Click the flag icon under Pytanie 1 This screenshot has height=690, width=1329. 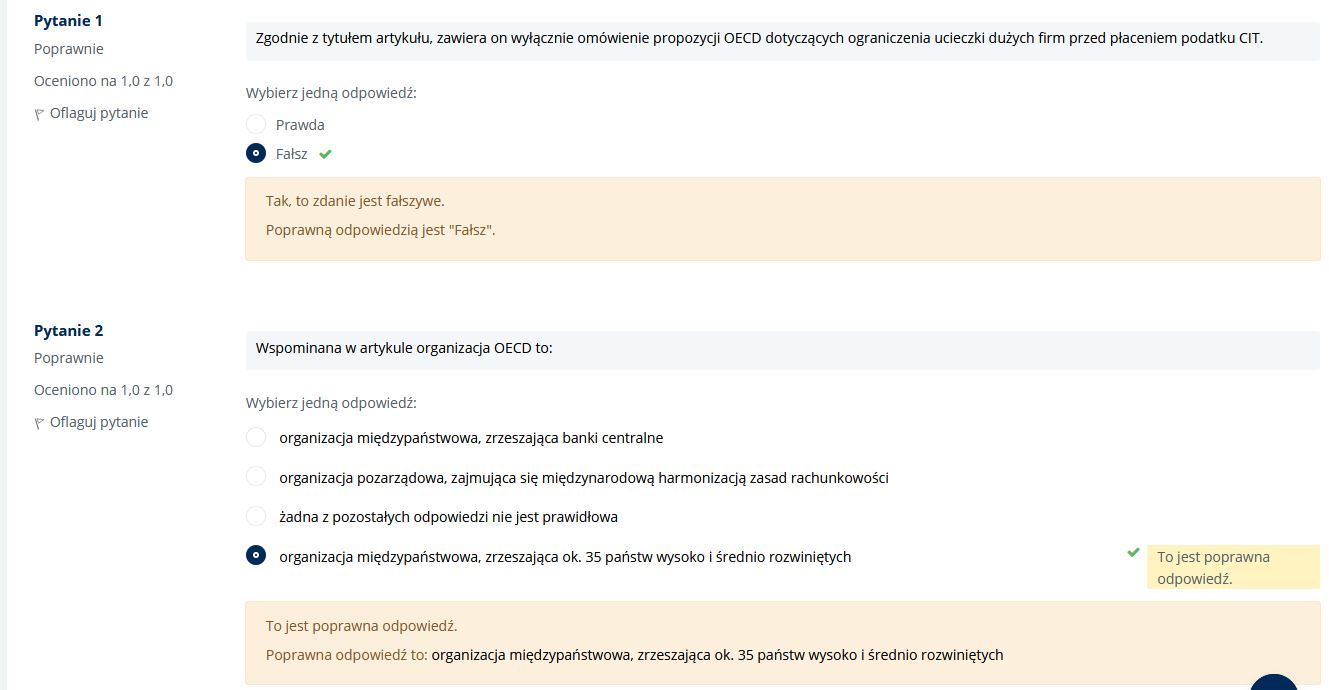tap(39, 114)
